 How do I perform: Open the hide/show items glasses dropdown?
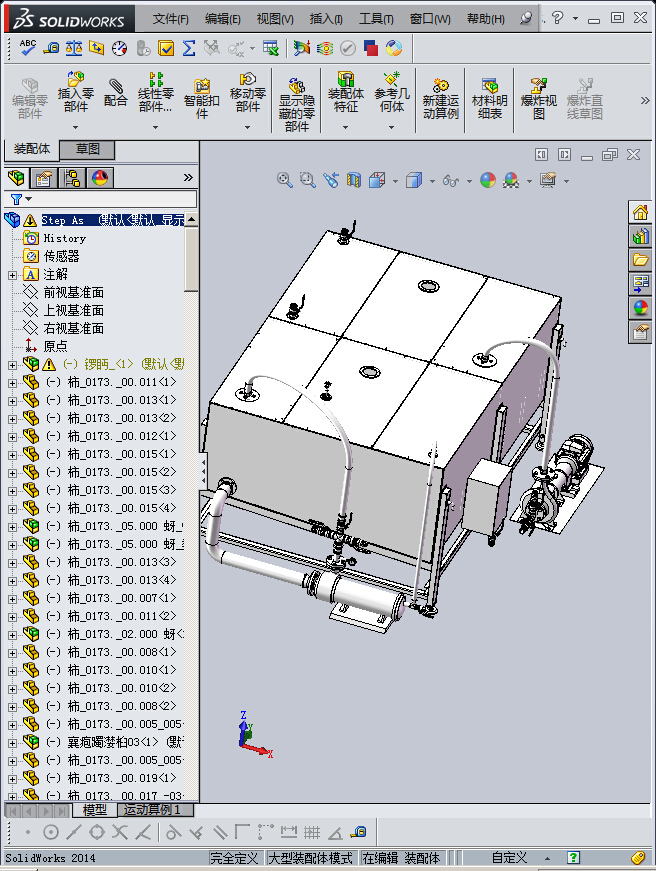tap(469, 181)
